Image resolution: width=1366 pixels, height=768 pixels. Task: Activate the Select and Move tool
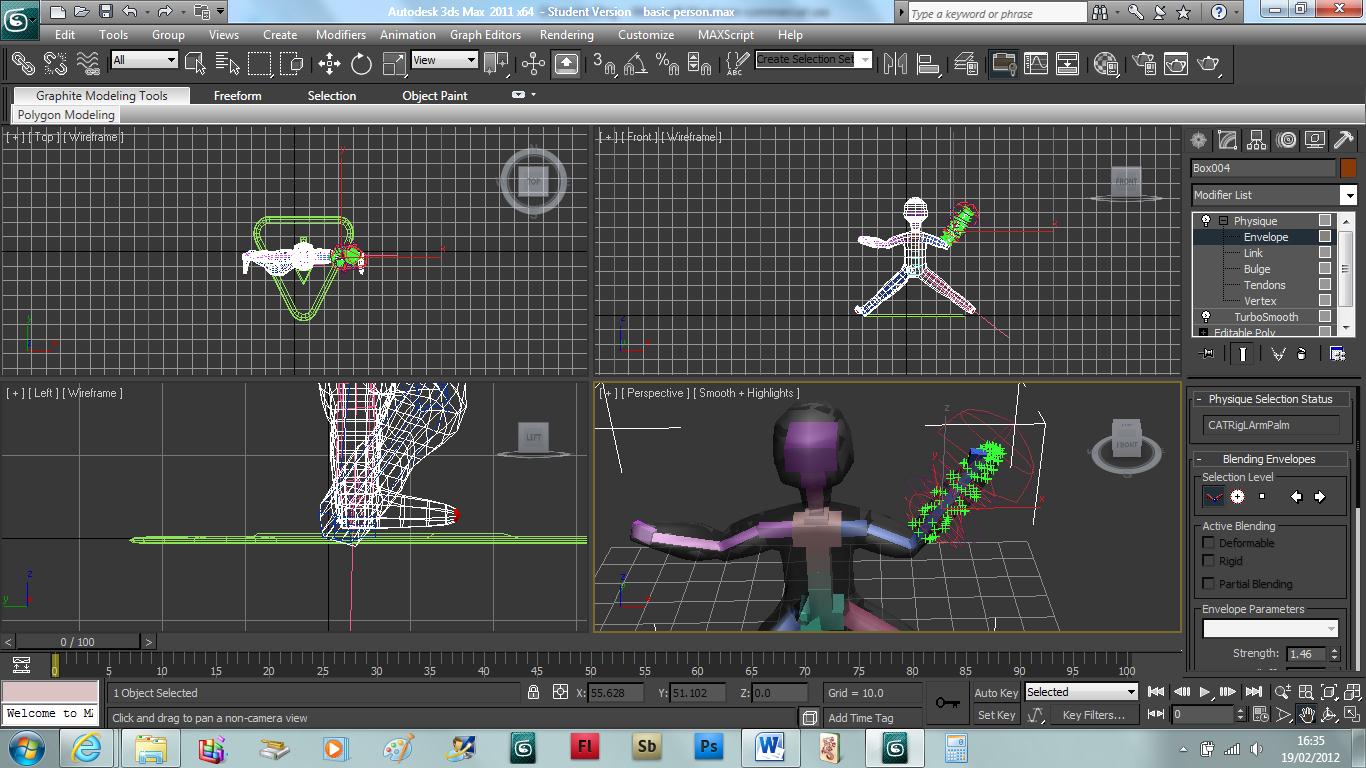point(329,64)
